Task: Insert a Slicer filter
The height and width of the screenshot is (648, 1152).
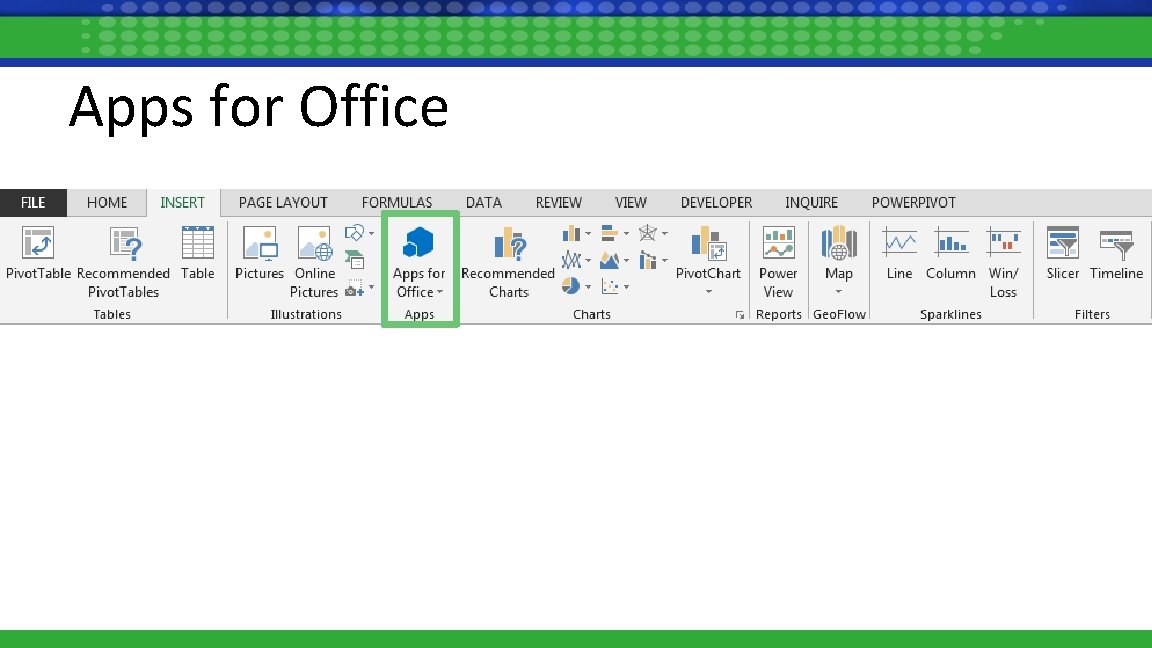Action: [x=1062, y=253]
